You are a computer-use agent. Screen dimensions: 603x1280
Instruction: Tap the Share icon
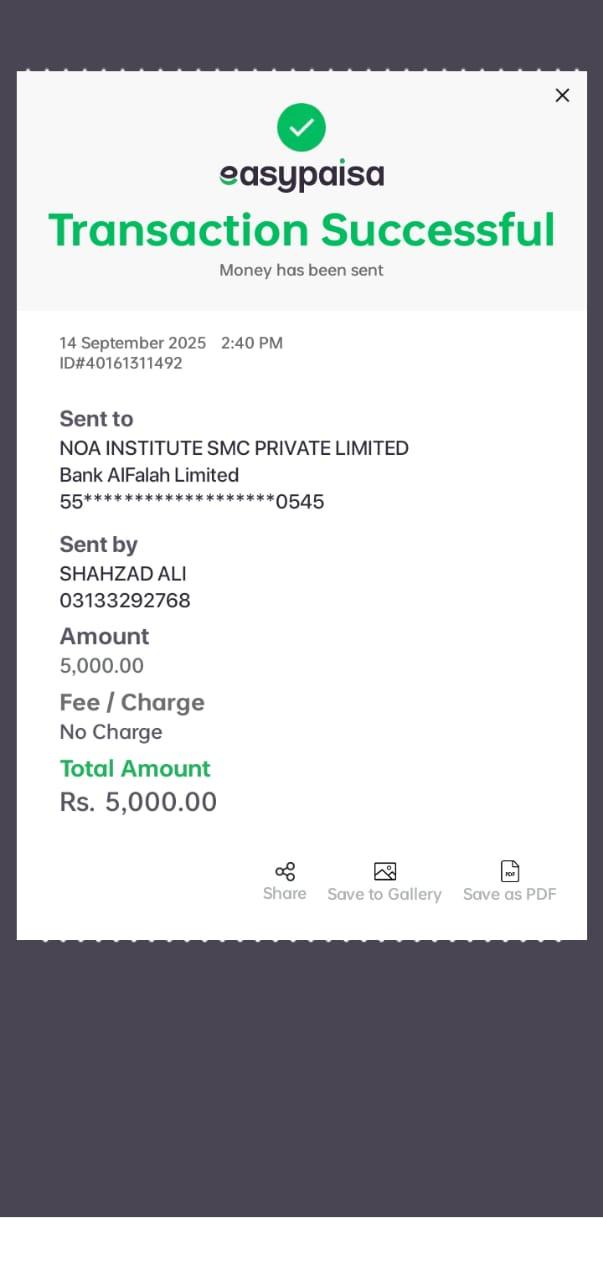(x=285, y=871)
